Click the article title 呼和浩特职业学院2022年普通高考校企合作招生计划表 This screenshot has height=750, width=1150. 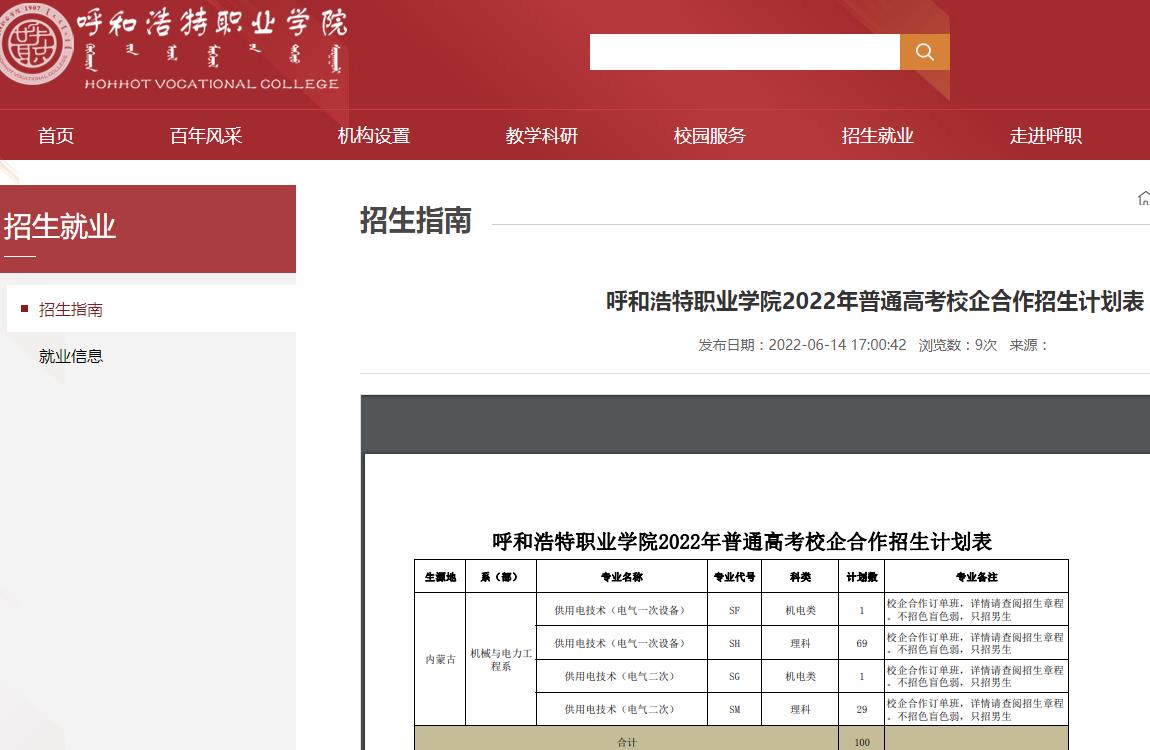point(875,301)
